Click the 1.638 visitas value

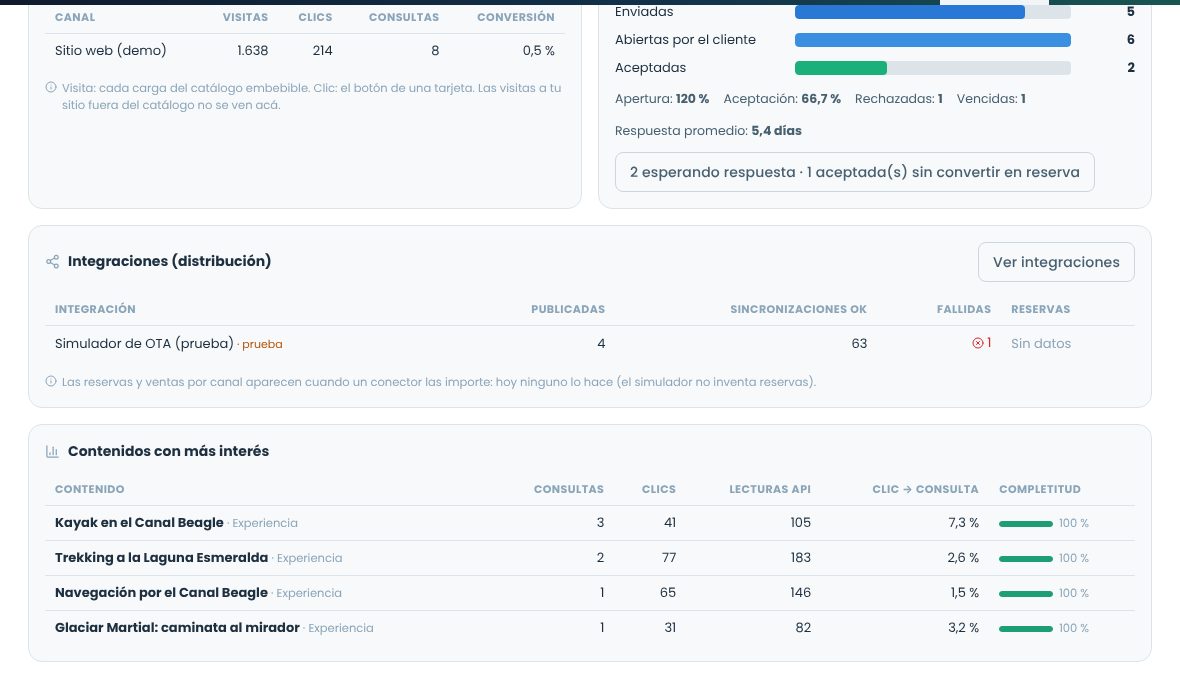point(252,50)
